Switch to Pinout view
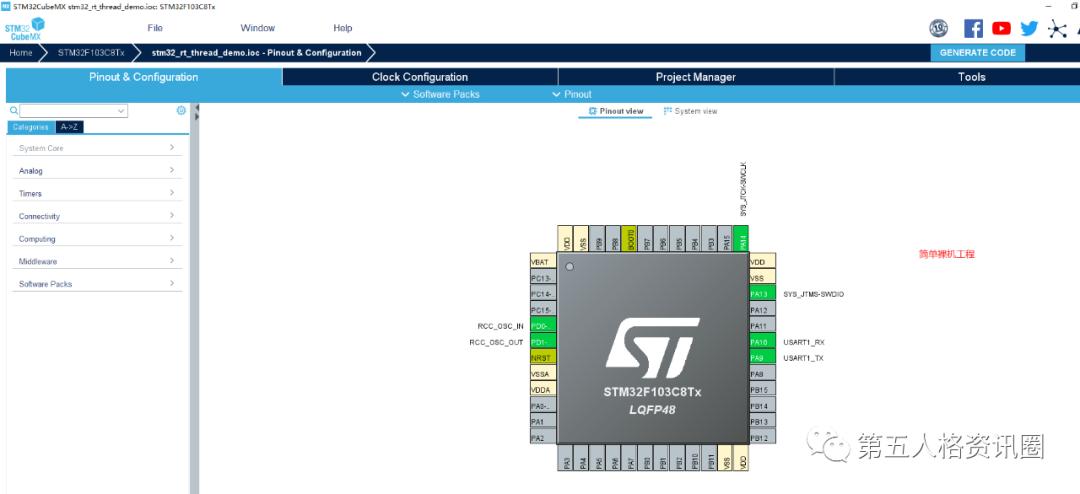1080x494 pixels. [x=616, y=111]
